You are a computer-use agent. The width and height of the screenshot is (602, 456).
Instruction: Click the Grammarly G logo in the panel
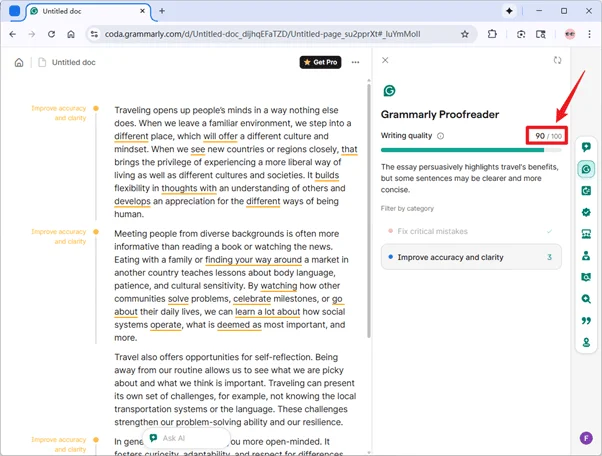(x=389, y=91)
